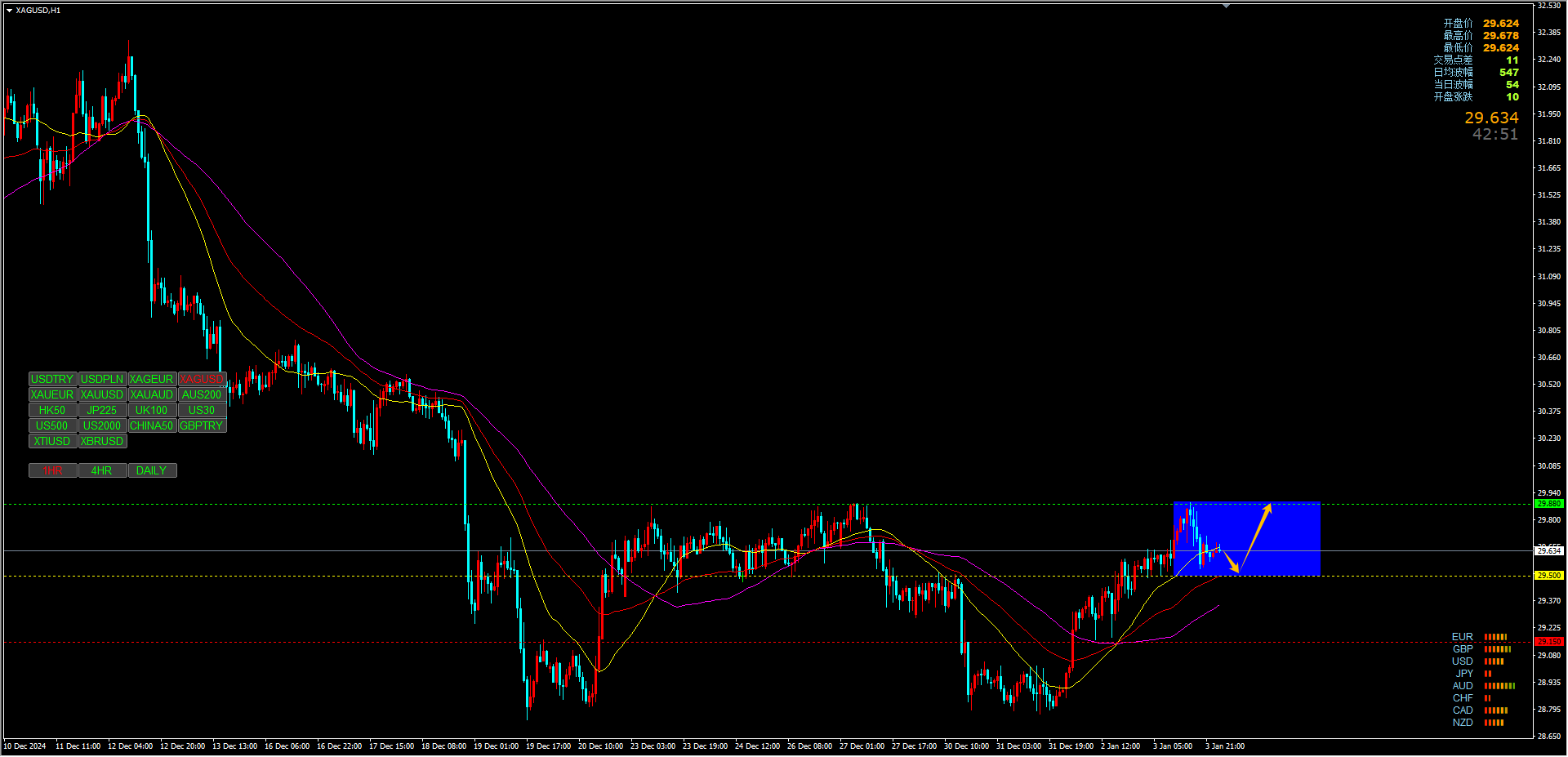The height and width of the screenshot is (757, 1568).
Task: Choose the AUS200 index button
Action: click(202, 394)
